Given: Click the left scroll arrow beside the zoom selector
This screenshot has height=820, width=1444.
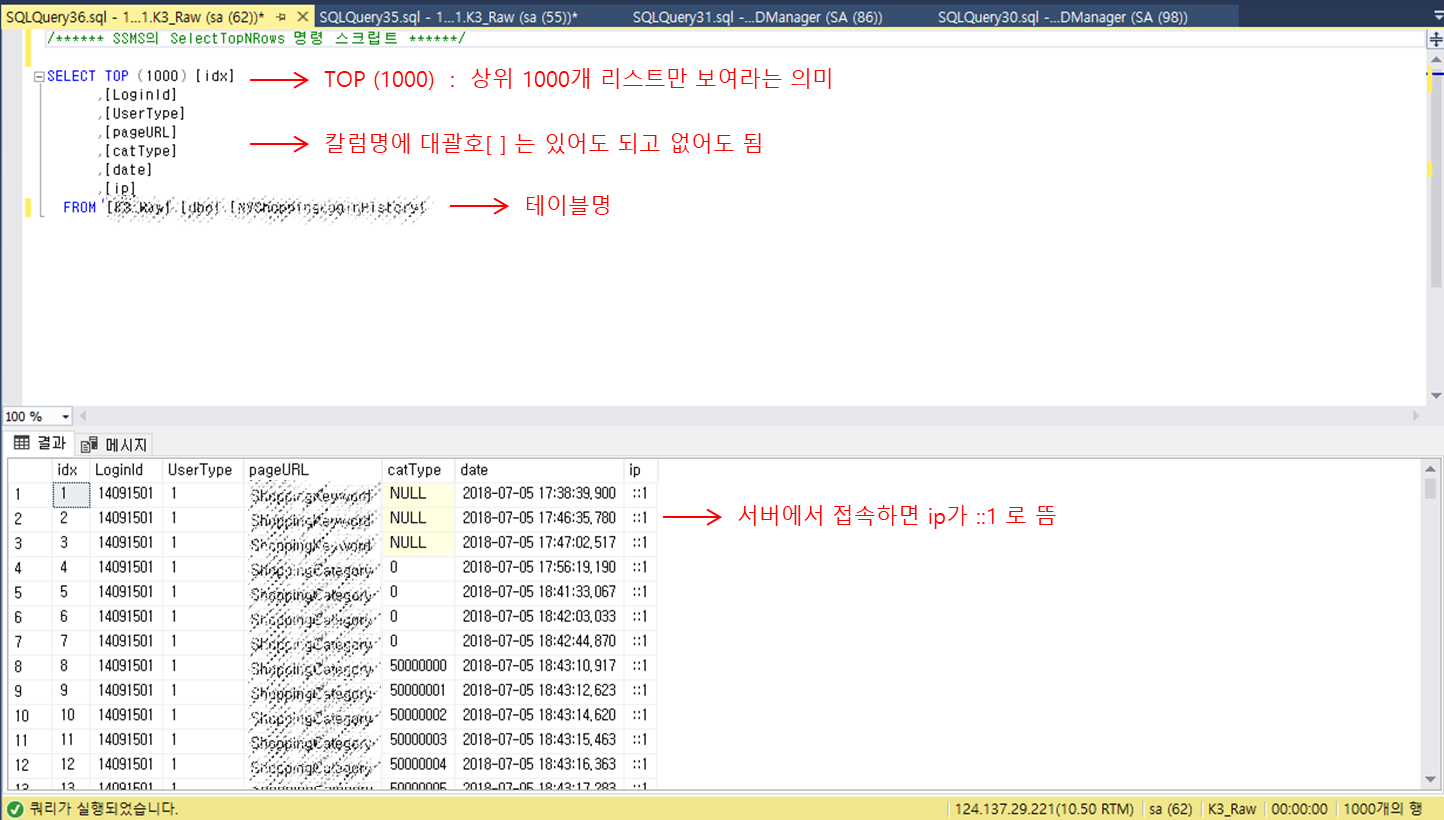Looking at the screenshot, I should point(83,416).
